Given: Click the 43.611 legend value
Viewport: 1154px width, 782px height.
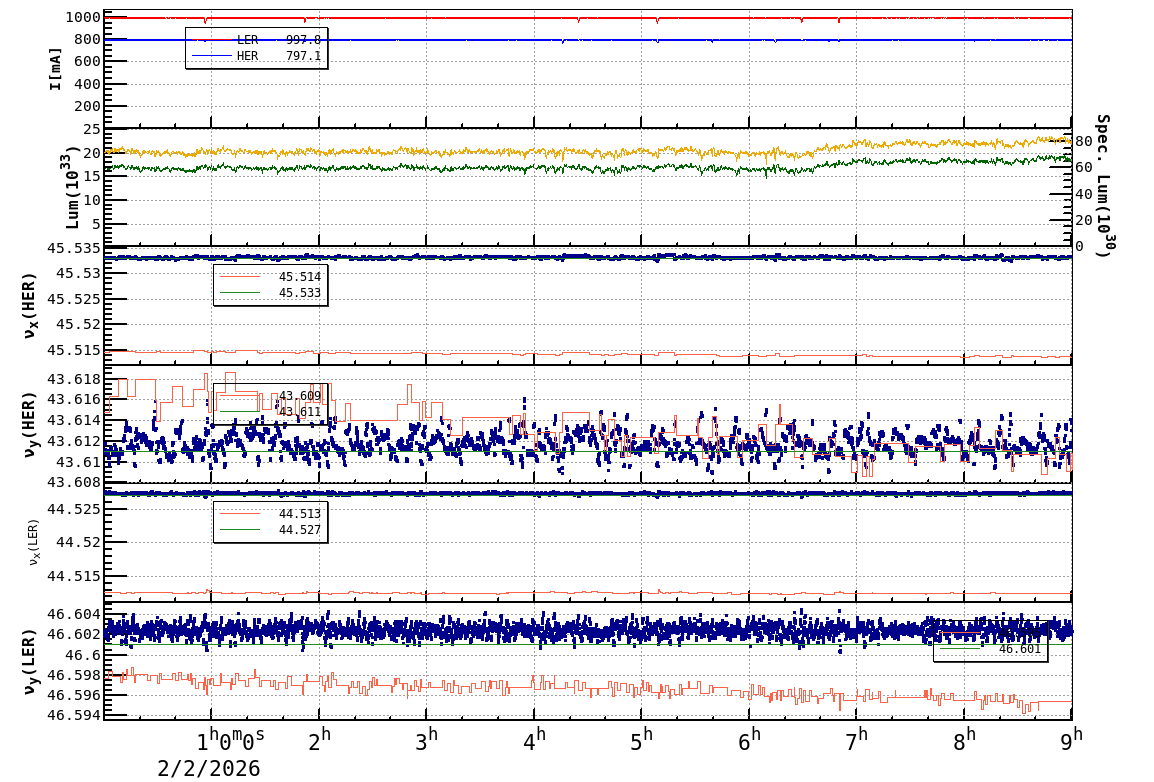Looking at the screenshot, I should [300, 412].
